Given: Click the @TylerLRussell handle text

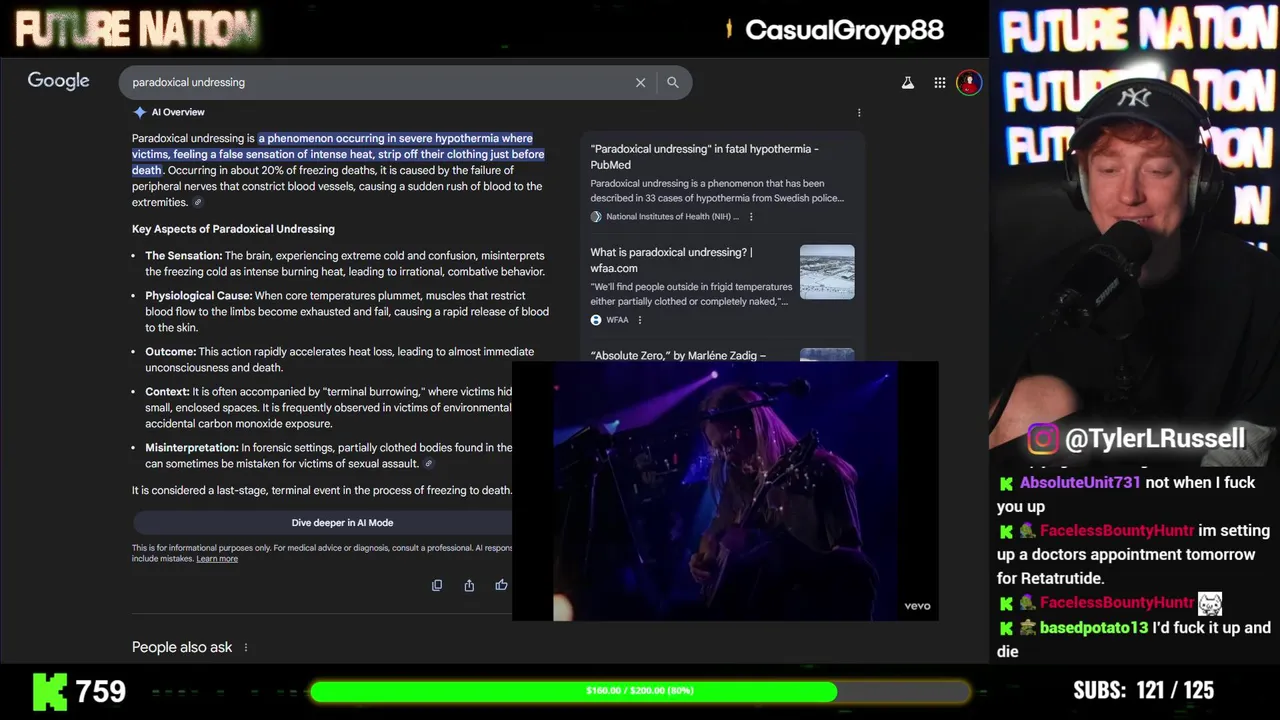Looking at the screenshot, I should pyautogui.click(x=1155, y=438).
